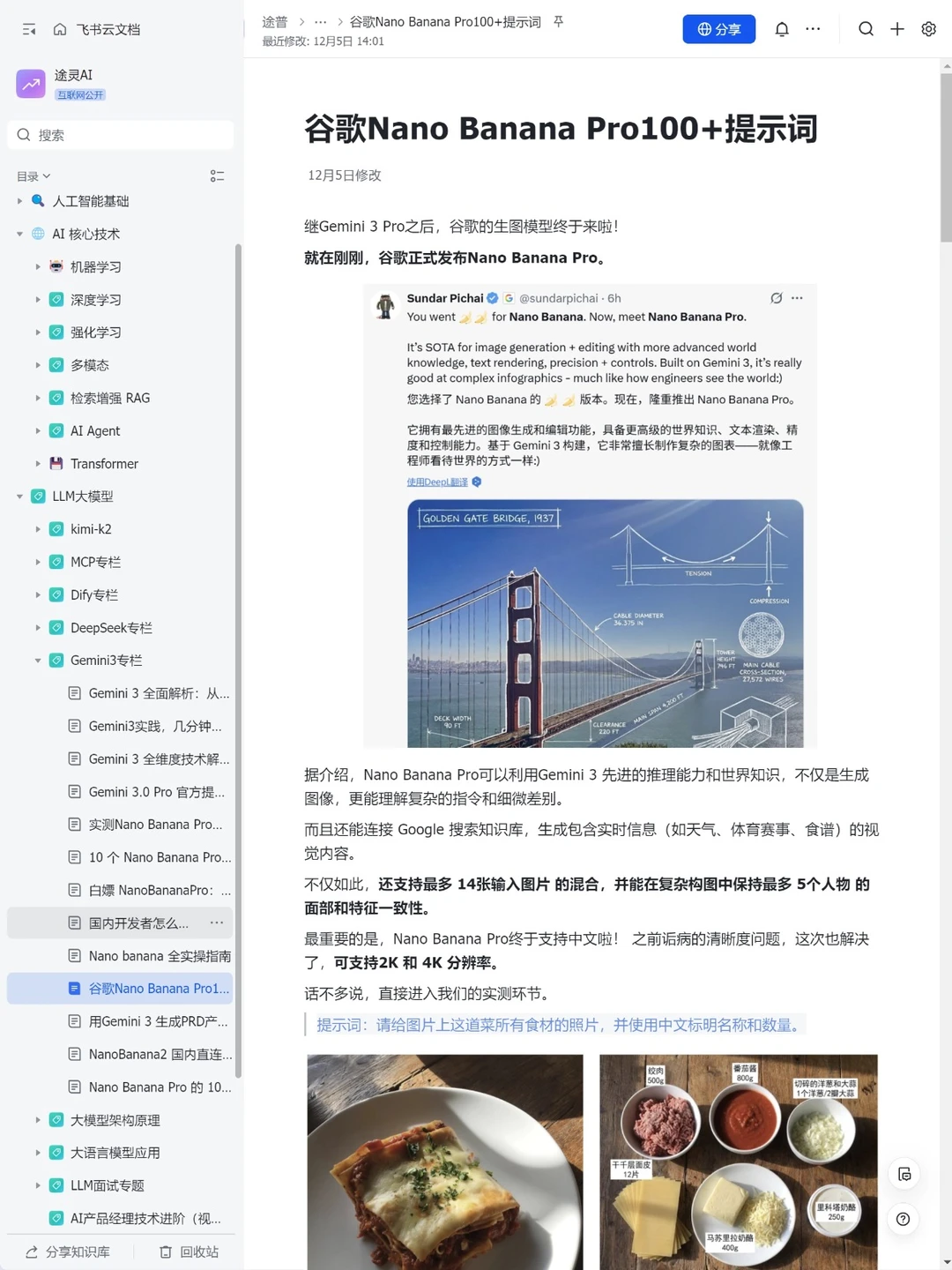
Task: Open the 飞书云文档 home icon
Action: pos(60,29)
